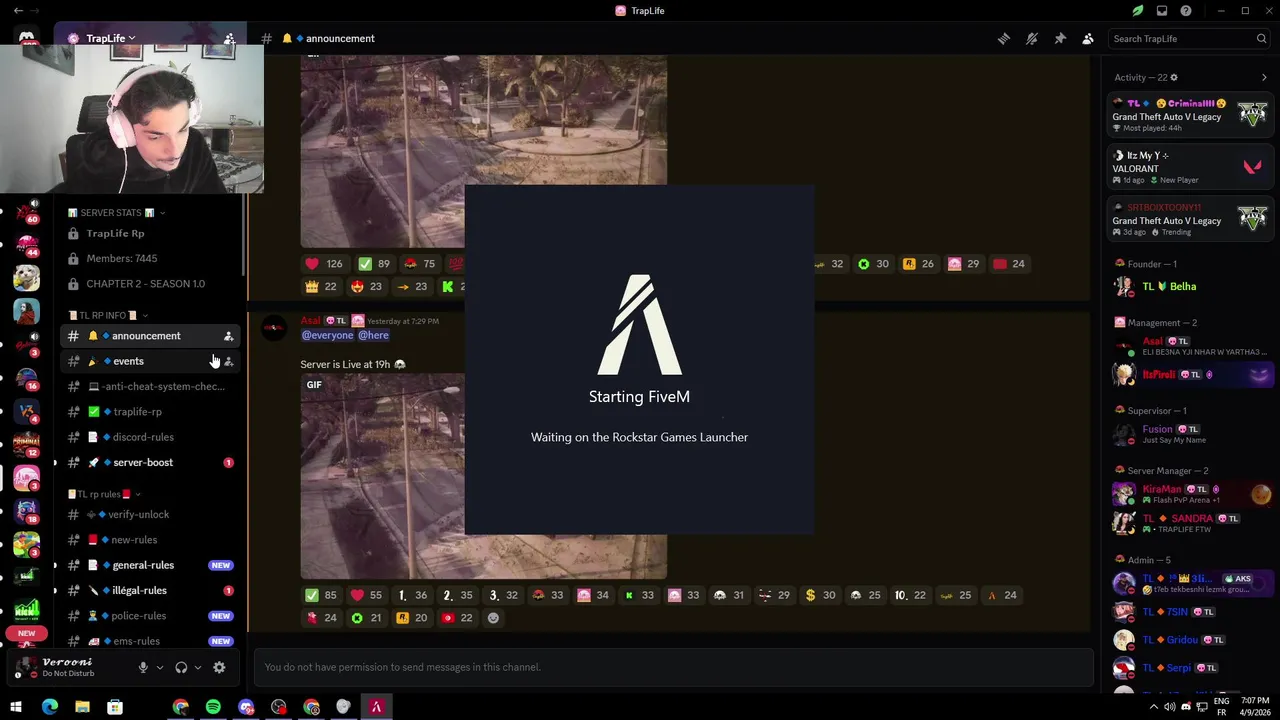
Task: Toggle the green check reaction with 89
Action: pos(374,264)
